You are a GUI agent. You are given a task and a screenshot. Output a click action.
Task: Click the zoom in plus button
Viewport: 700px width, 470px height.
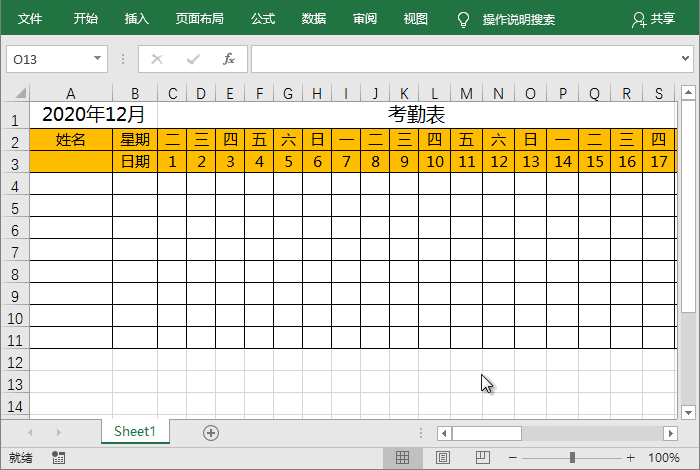click(x=630, y=458)
